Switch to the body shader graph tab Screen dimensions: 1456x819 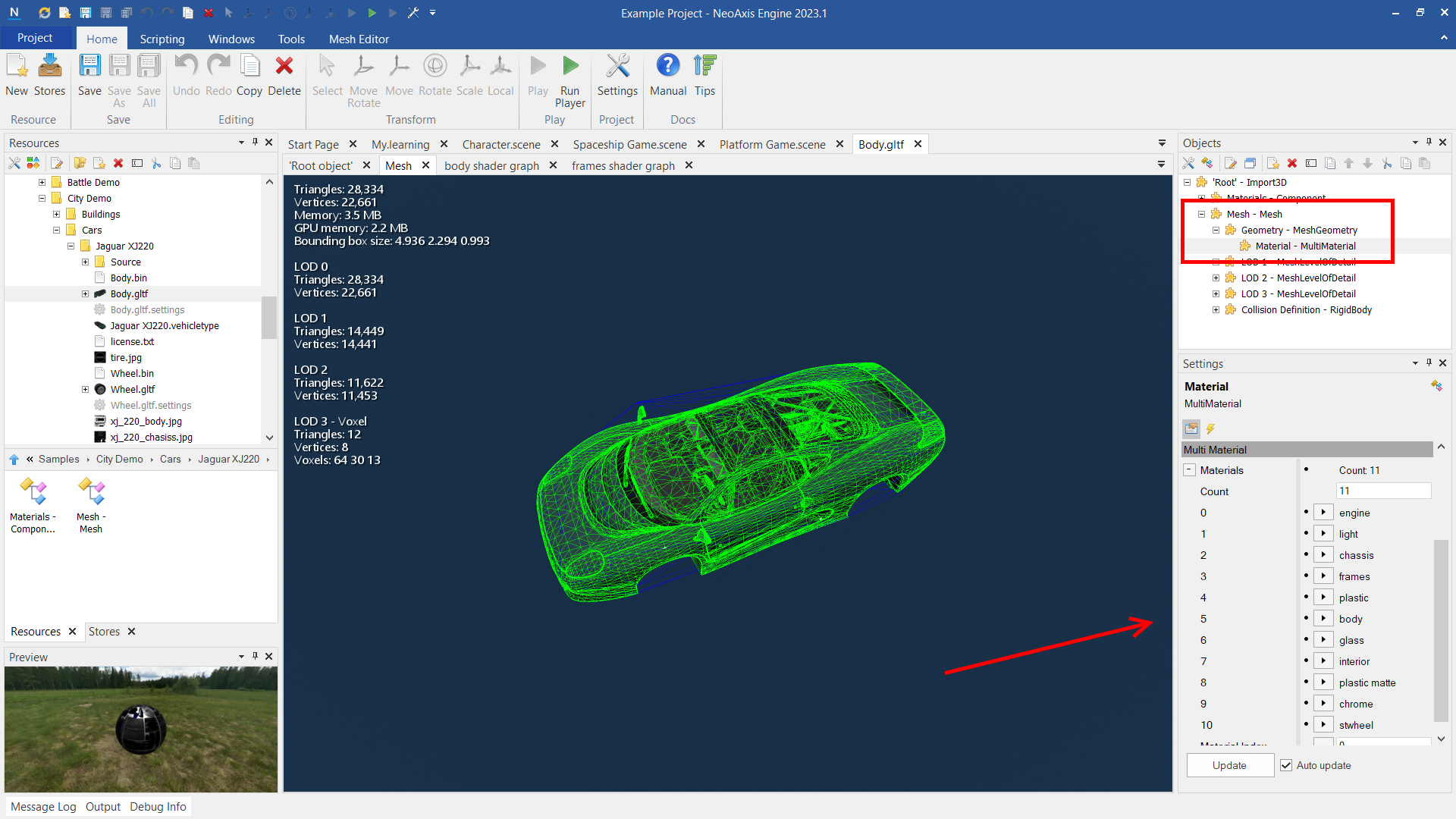point(491,165)
